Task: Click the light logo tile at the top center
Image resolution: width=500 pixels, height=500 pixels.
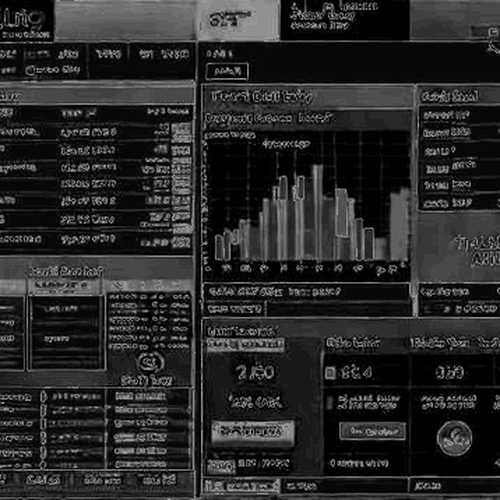Action: [x=239, y=20]
